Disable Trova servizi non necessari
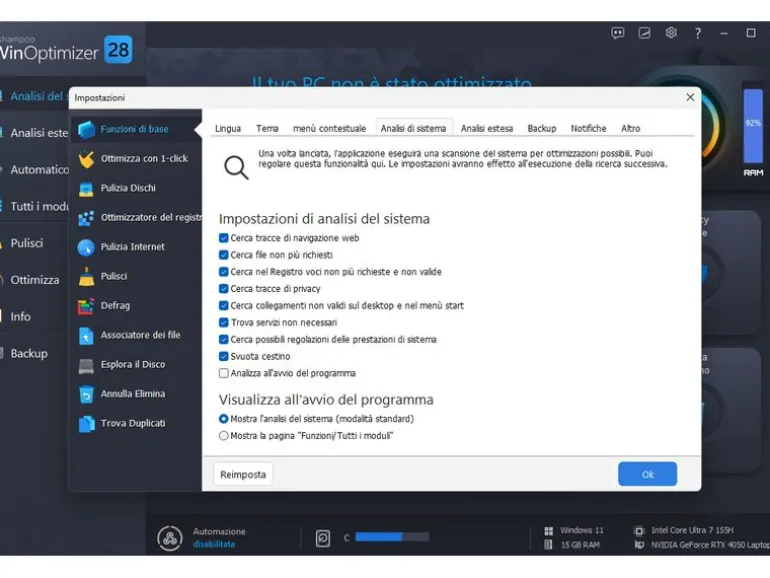The image size is (770, 578). (x=223, y=323)
